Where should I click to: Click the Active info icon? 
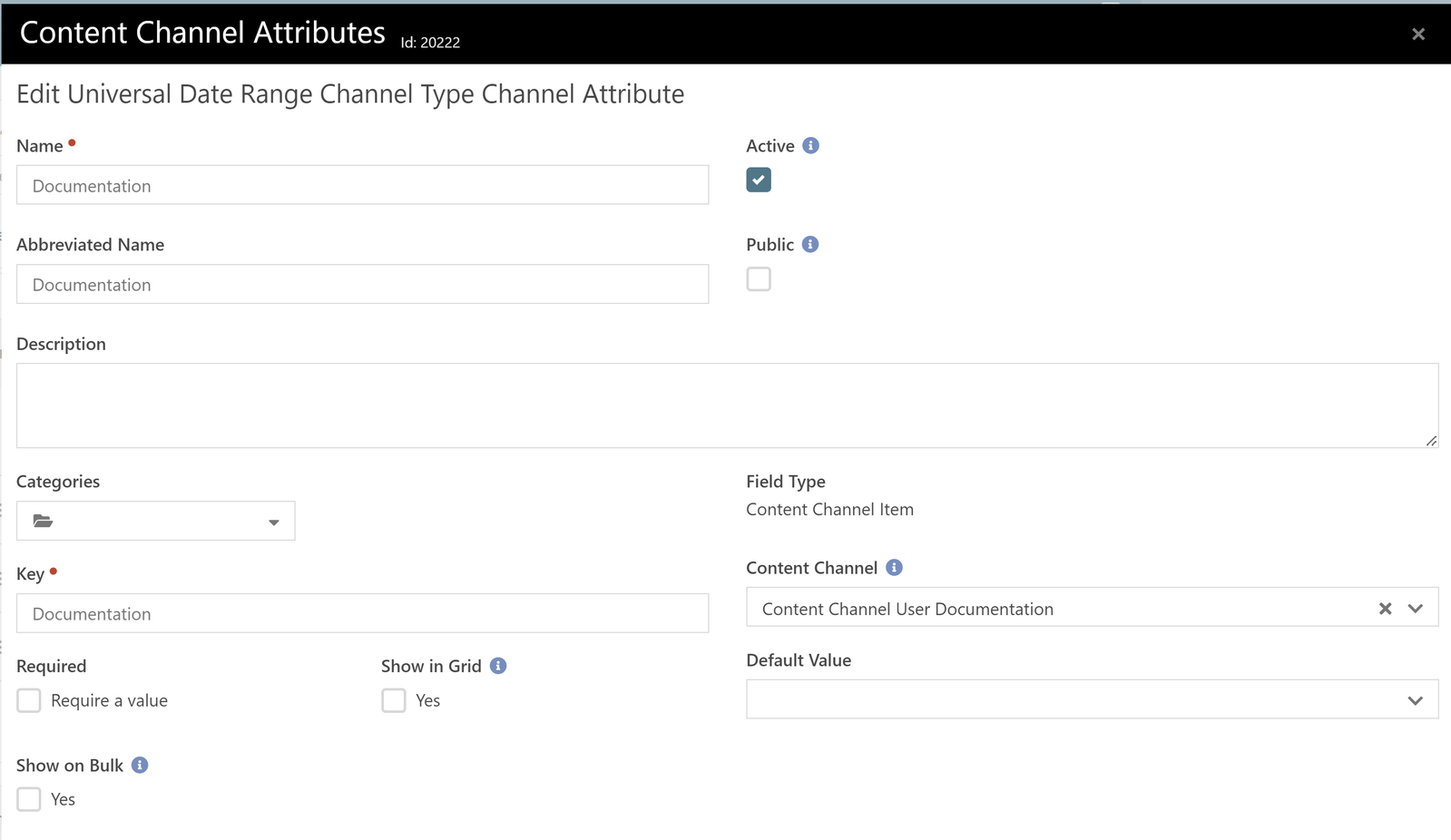pos(811,145)
